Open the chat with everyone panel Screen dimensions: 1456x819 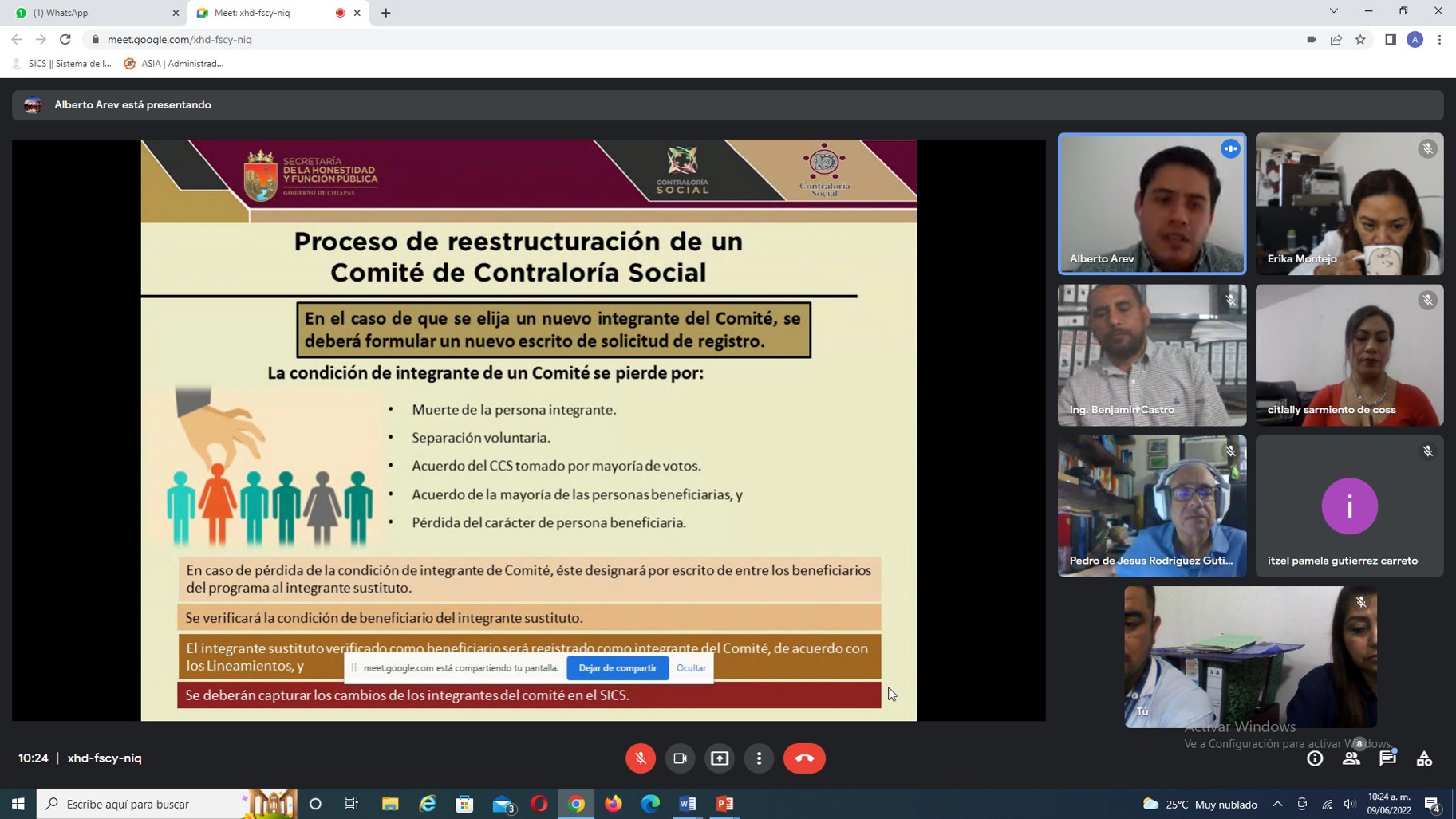[x=1387, y=758]
